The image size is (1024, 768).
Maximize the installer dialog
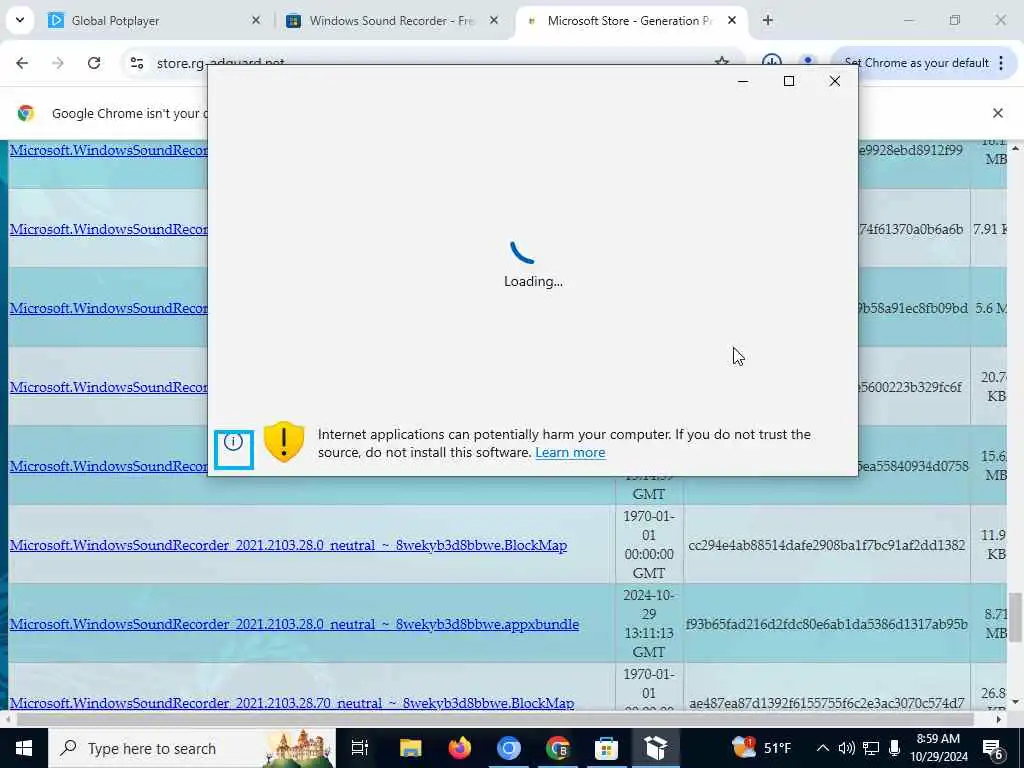coord(789,81)
